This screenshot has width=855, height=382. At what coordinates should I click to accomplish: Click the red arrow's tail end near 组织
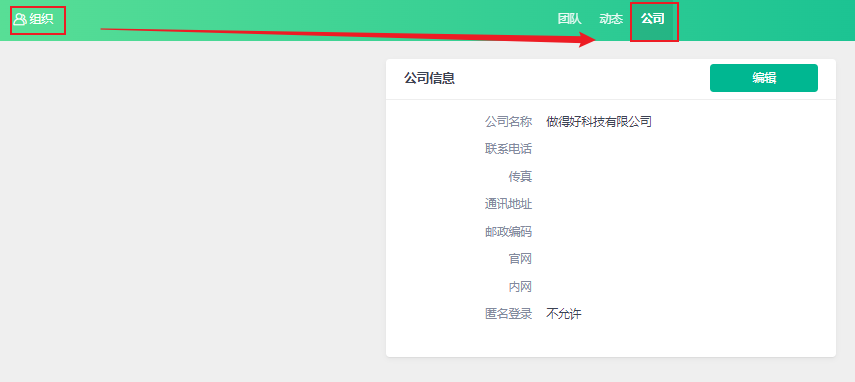[x=104, y=29]
